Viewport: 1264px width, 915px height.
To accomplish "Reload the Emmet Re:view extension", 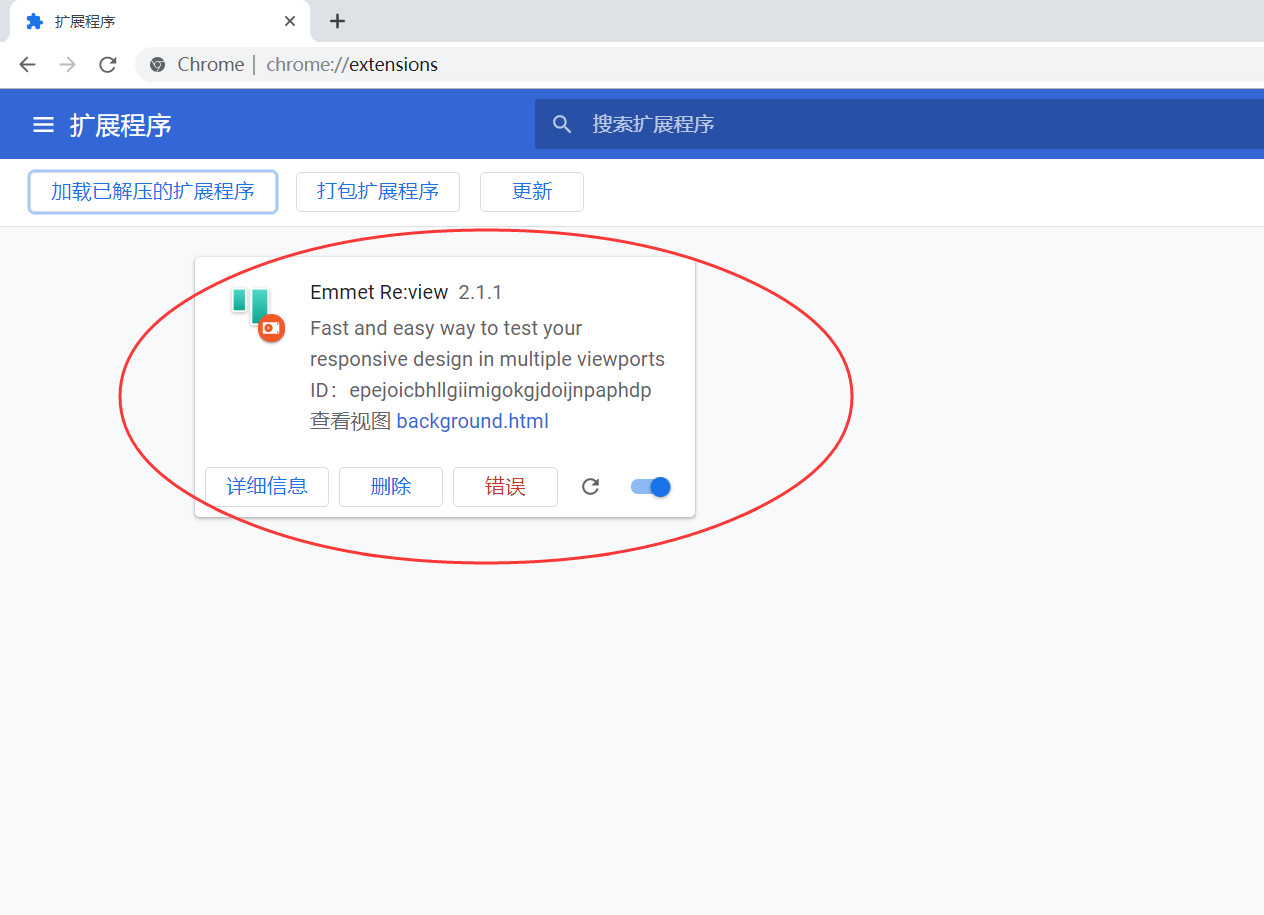I will [590, 486].
